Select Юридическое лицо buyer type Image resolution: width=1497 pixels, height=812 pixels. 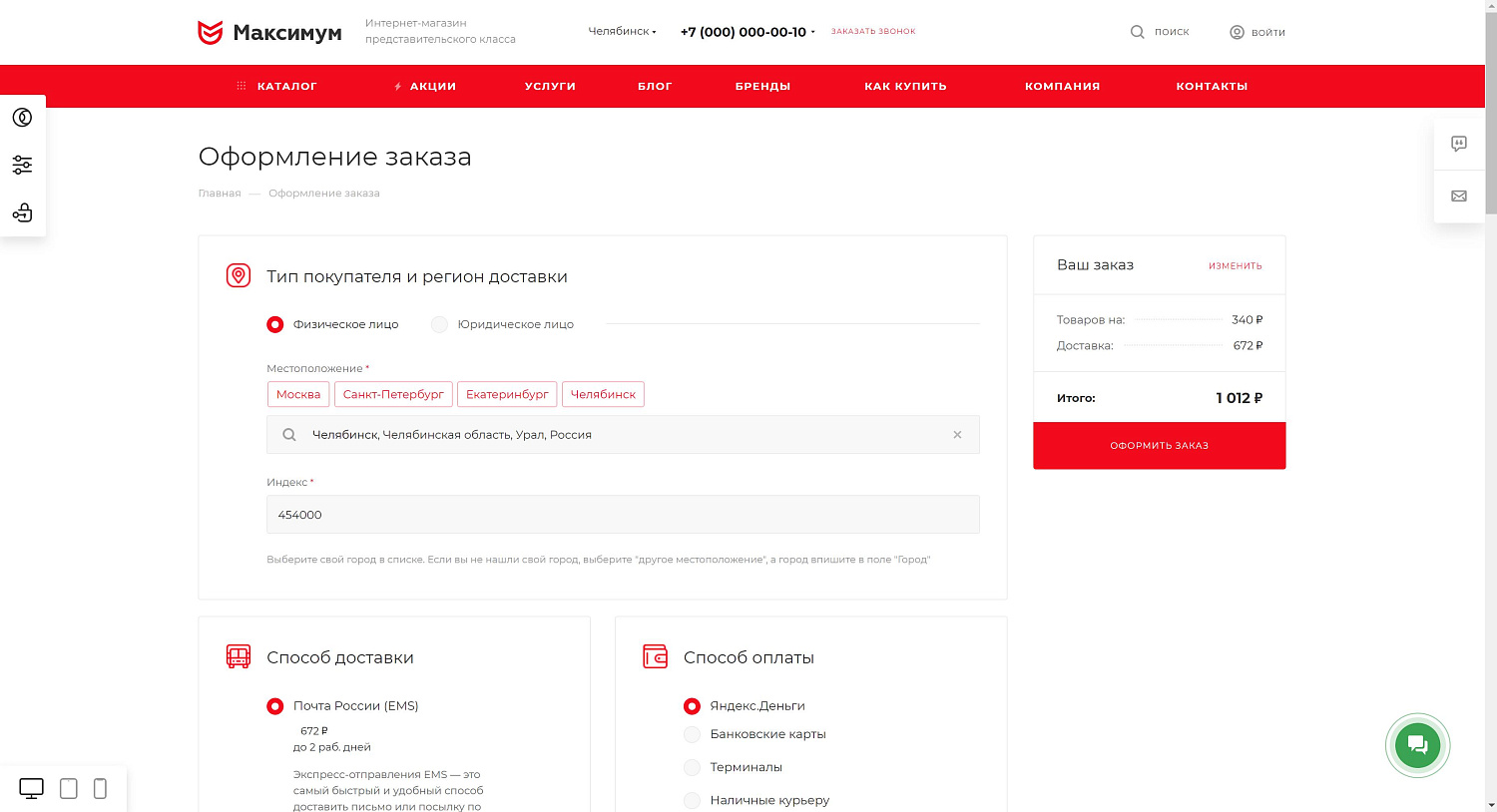[x=440, y=324]
